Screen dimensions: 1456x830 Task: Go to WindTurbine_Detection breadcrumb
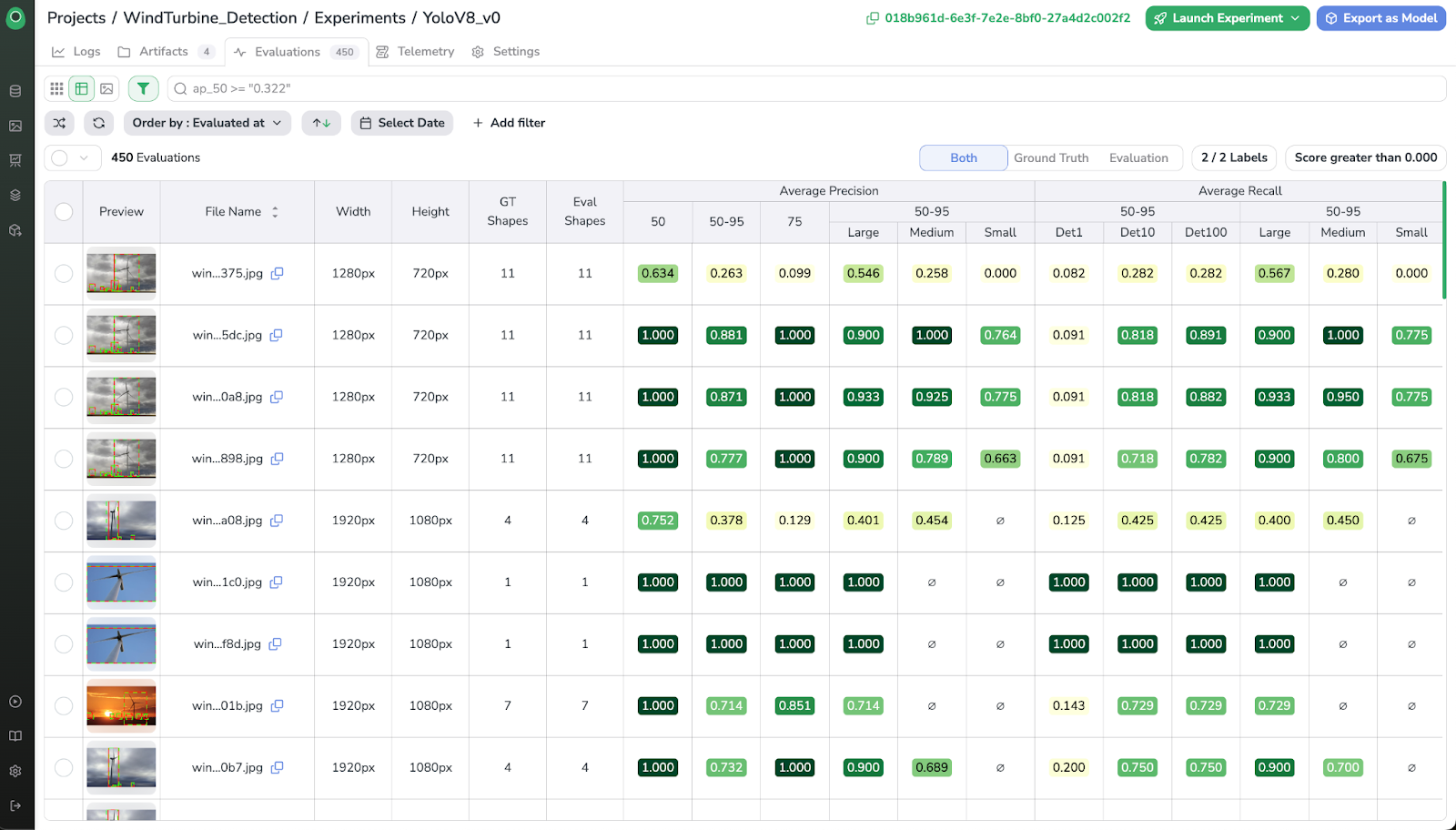(210, 17)
